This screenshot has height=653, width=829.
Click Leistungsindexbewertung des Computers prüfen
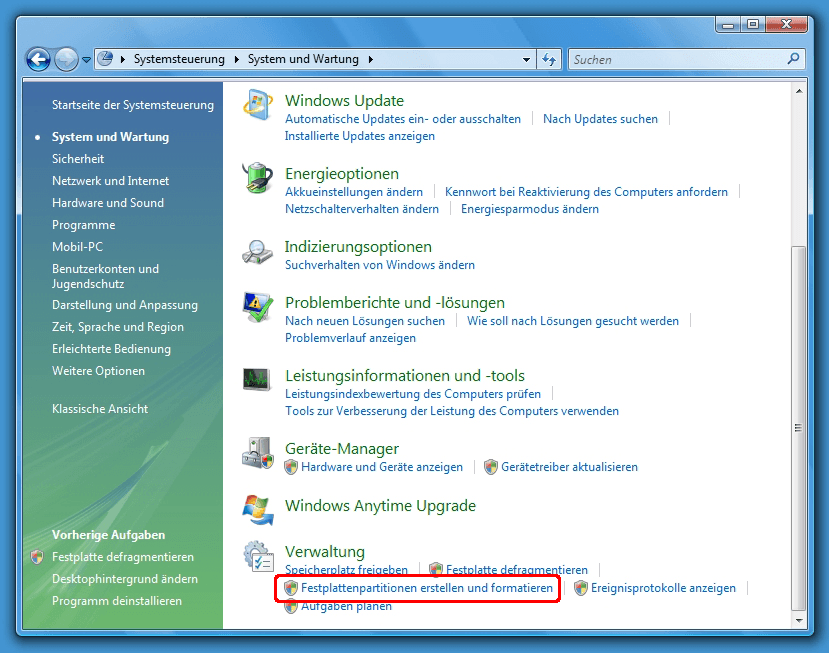click(x=413, y=394)
